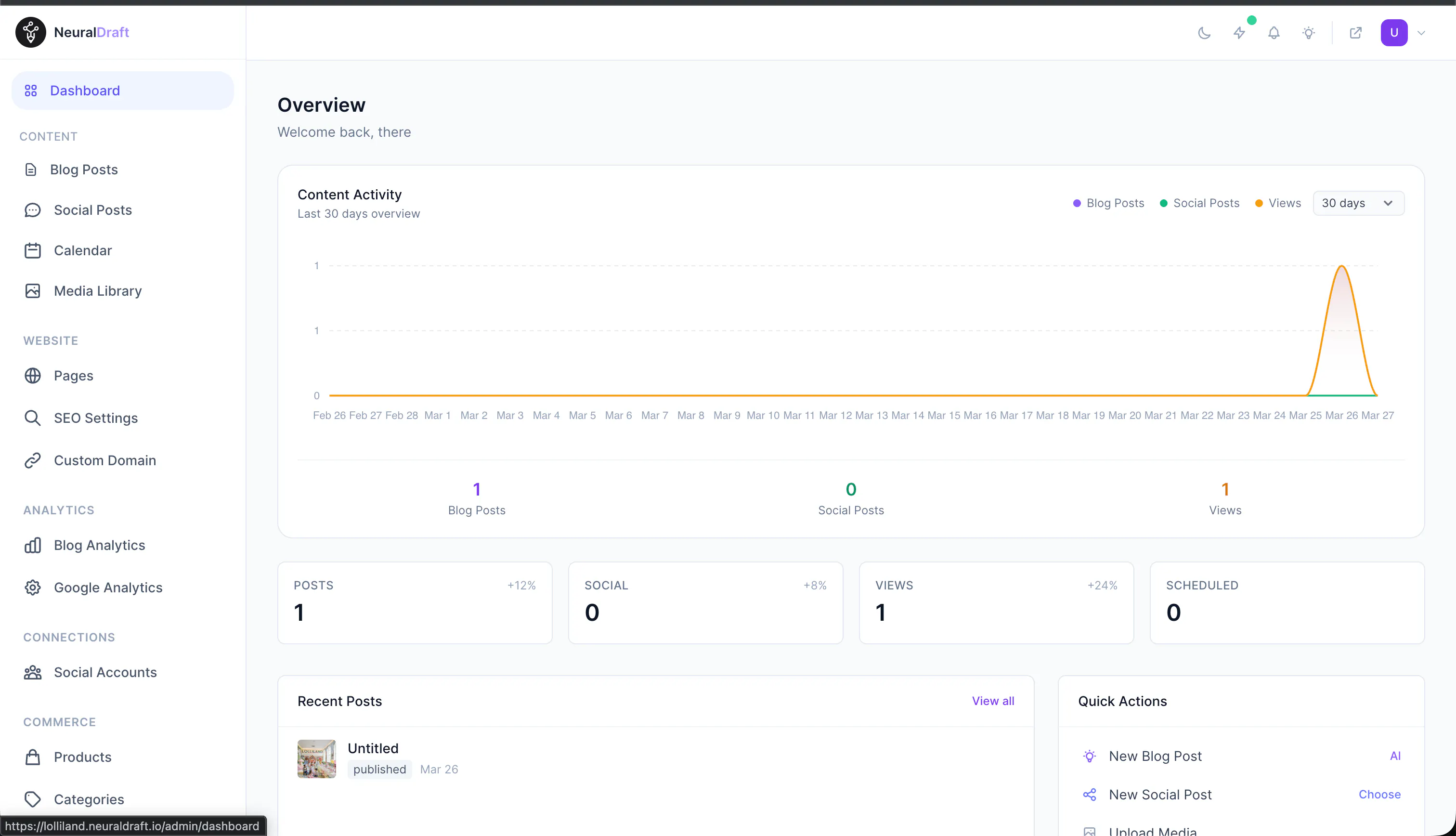Open the 30 days range dropdown
Screen dimensions: 1456x836
click(1358, 203)
